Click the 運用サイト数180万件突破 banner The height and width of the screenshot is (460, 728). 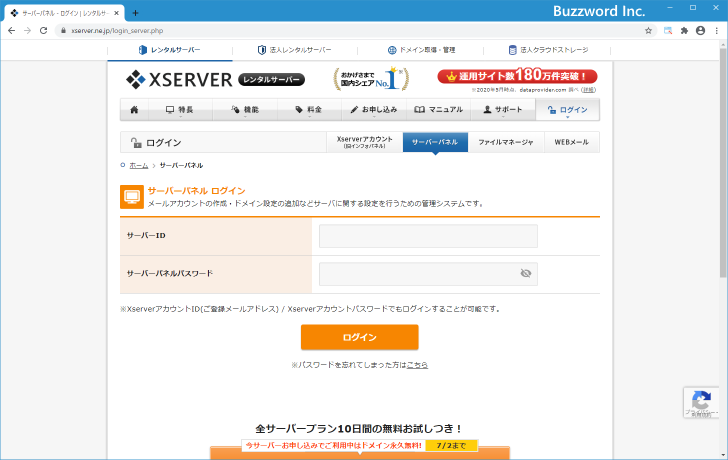(x=517, y=76)
